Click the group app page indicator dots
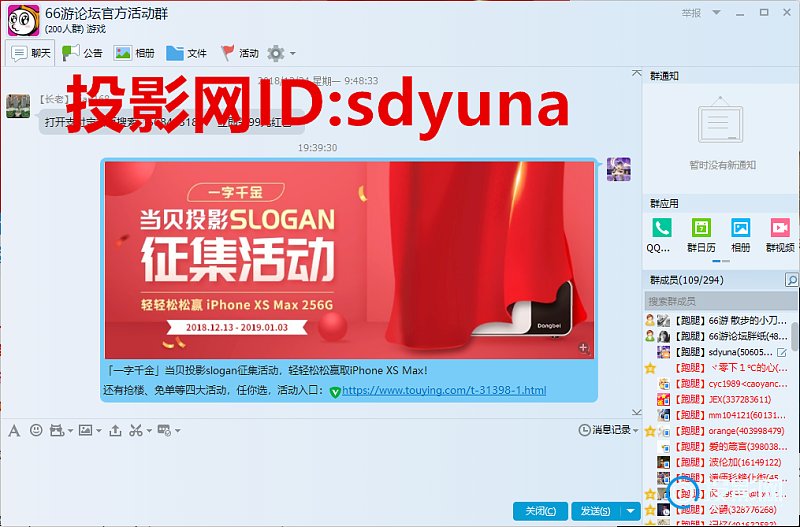800x527 pixels. [721, 261]
